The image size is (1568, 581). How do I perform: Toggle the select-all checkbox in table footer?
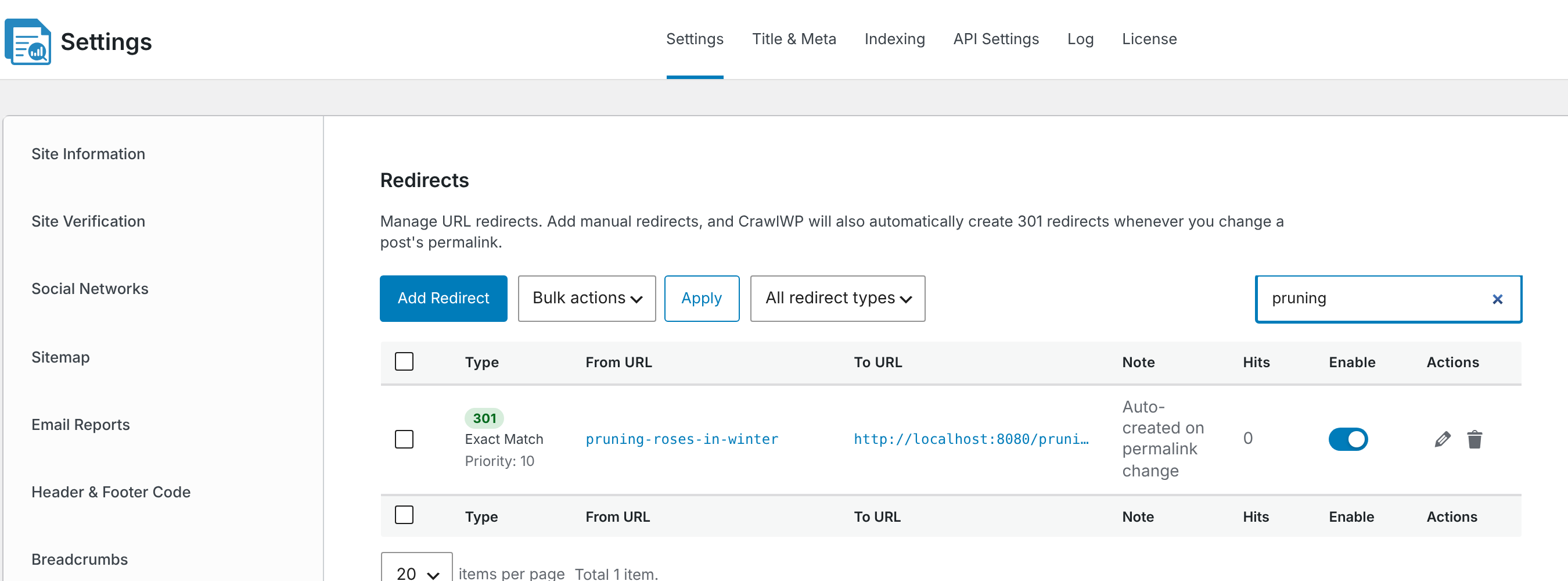(x=404, y=515)
